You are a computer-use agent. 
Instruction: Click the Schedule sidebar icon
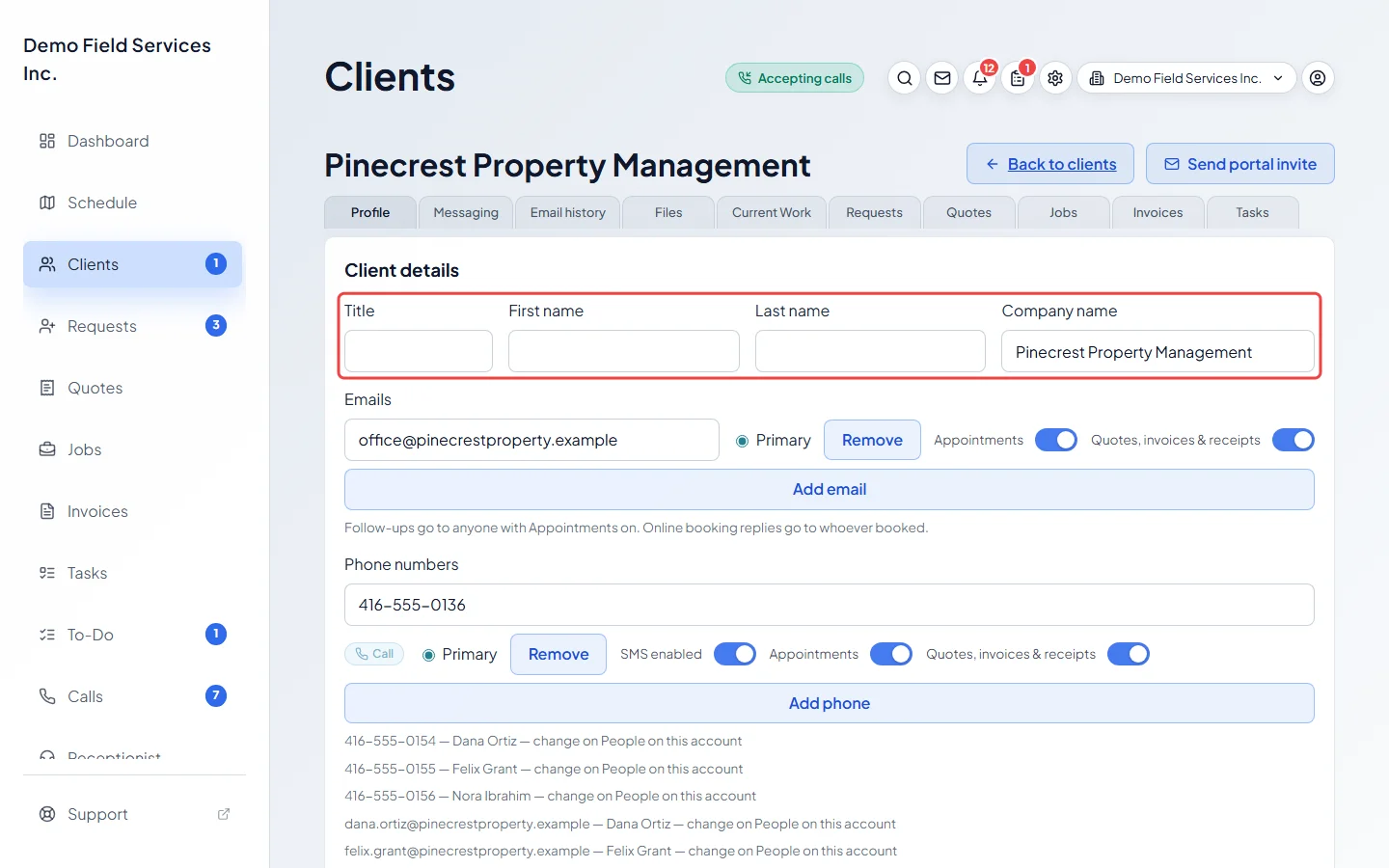47,203
